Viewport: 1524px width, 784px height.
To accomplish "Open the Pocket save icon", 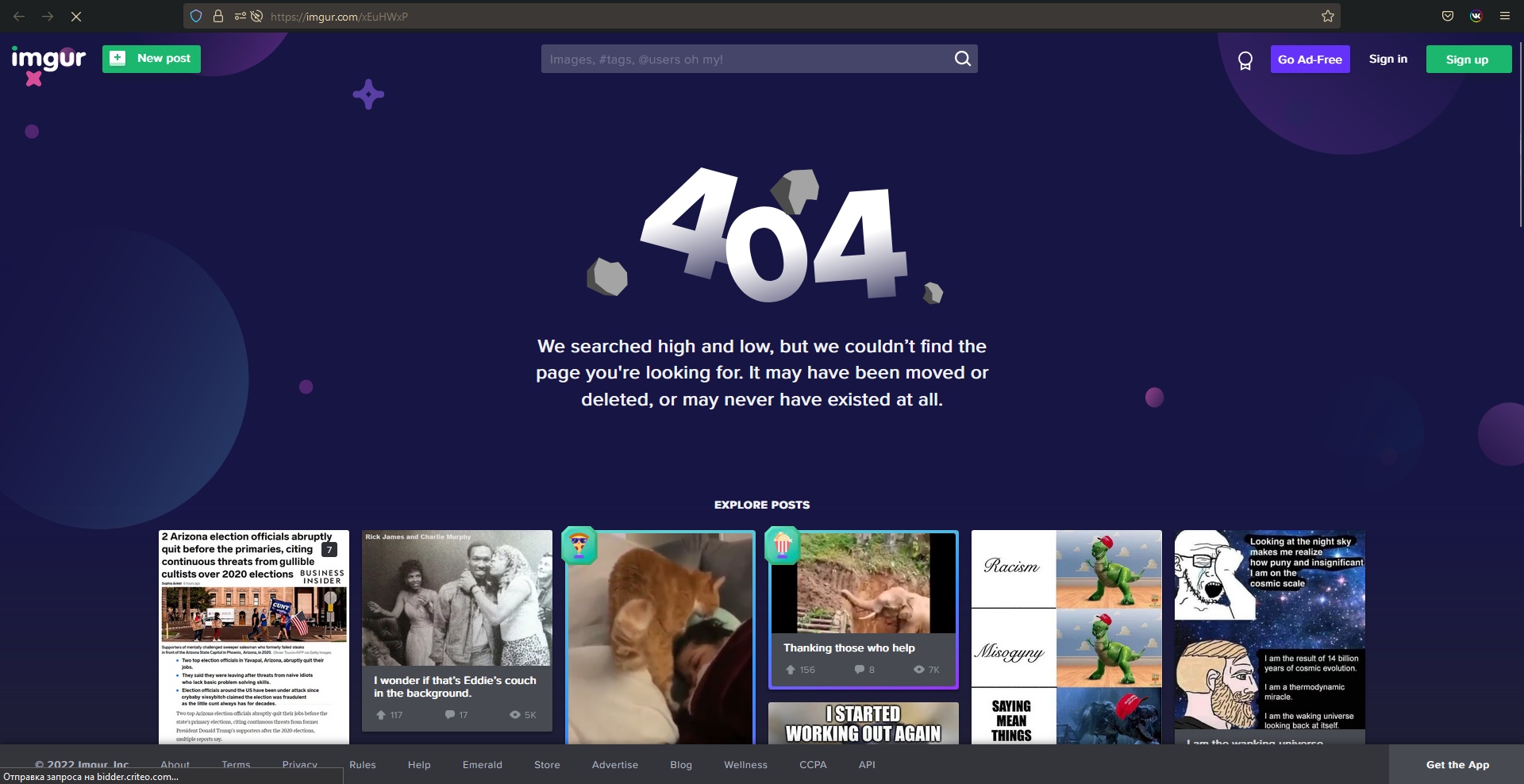I will 1448,16.
